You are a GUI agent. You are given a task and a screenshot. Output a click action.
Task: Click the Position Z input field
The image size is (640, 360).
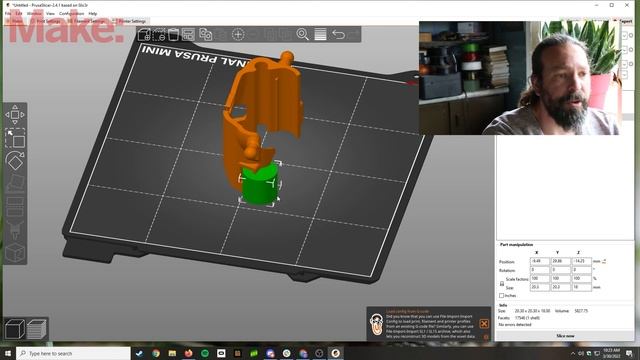pyautogui.click(x=582, y=261)
